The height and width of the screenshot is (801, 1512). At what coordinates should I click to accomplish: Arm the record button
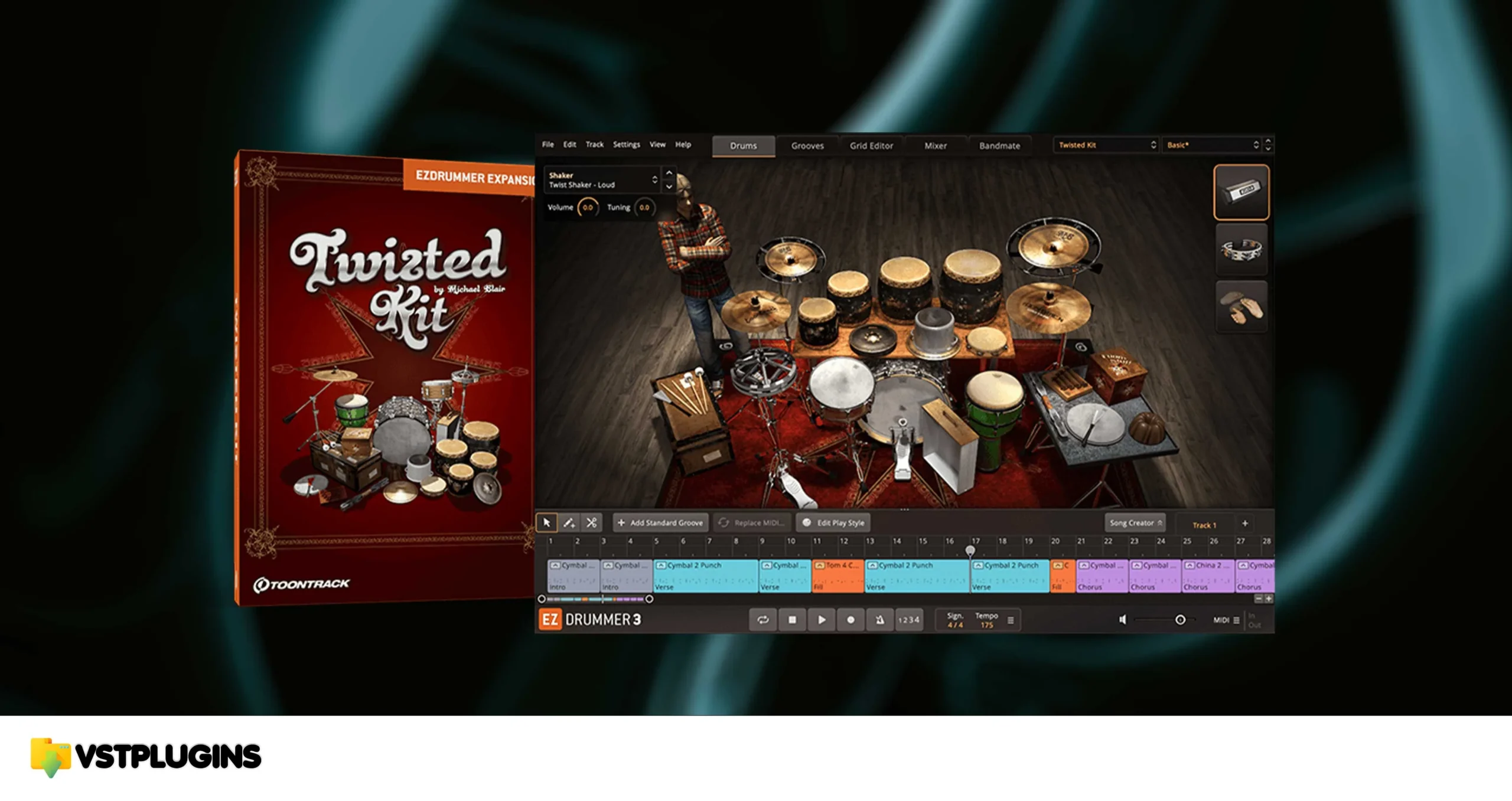(850, 620)
